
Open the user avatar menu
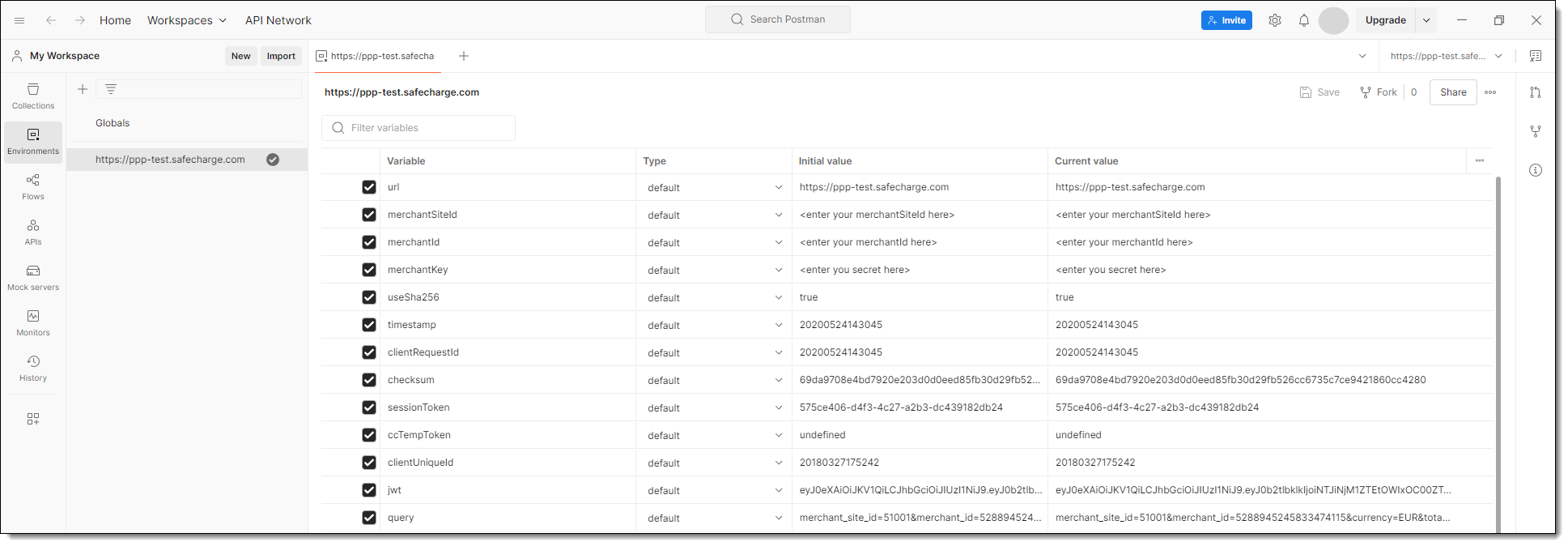[1333, 20]
